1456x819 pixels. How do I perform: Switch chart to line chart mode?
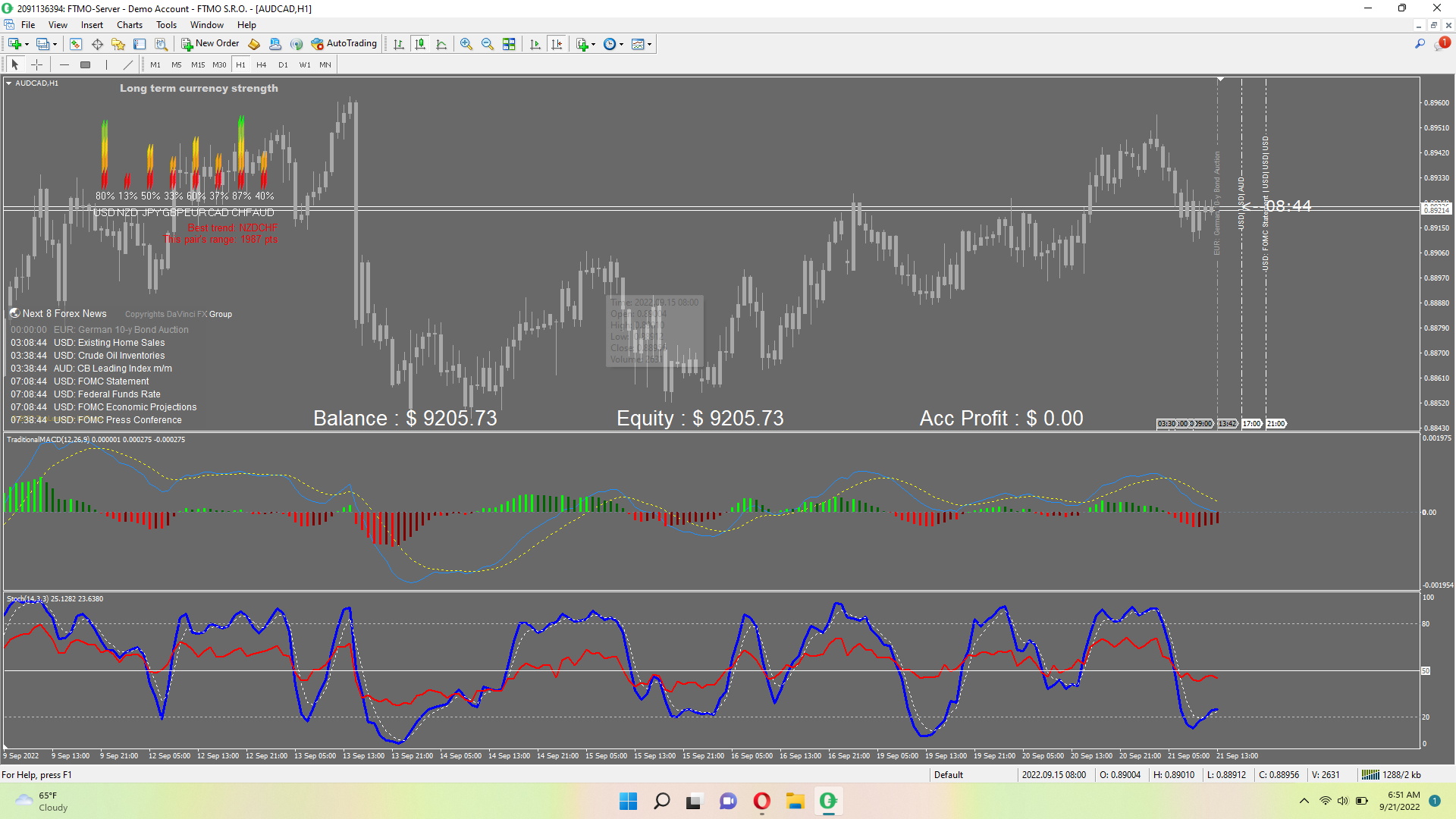pyautogui.click(x=441, y=44)
